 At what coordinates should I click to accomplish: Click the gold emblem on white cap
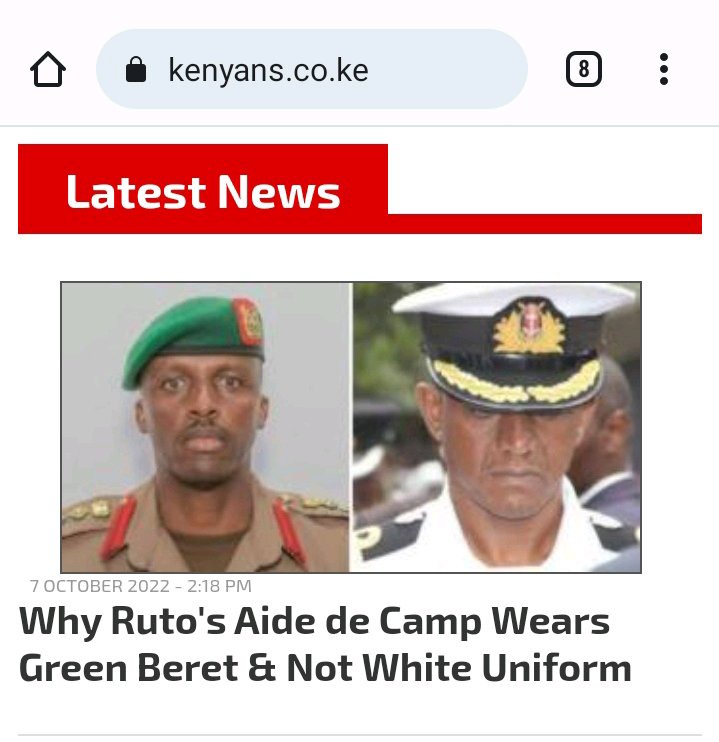tap(529, 327)
